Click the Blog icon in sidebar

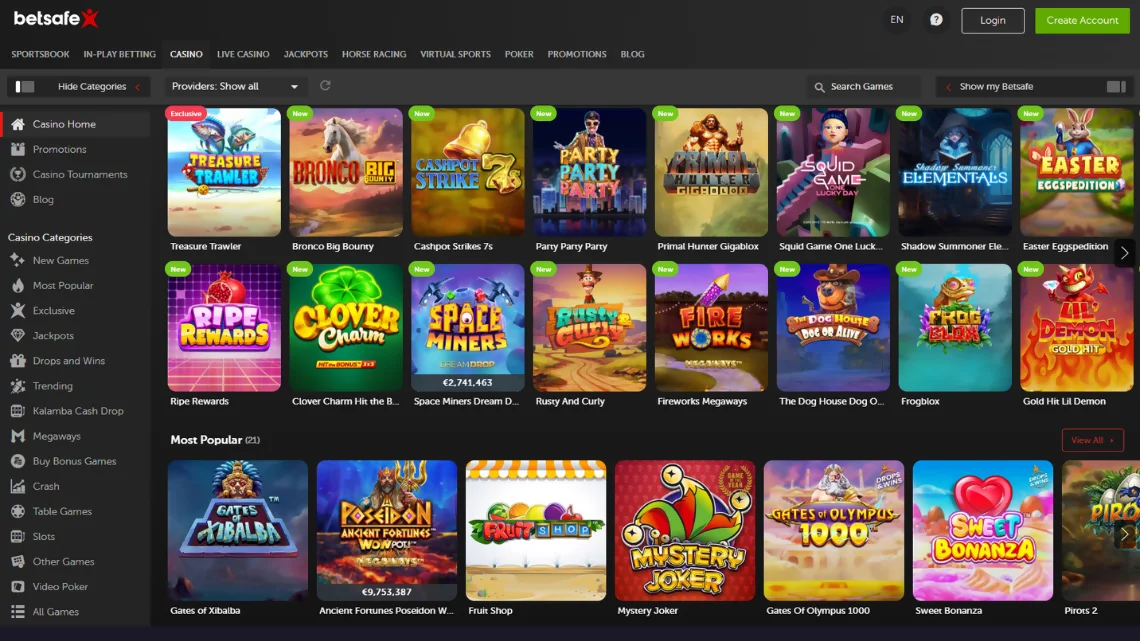coord(18,199)
